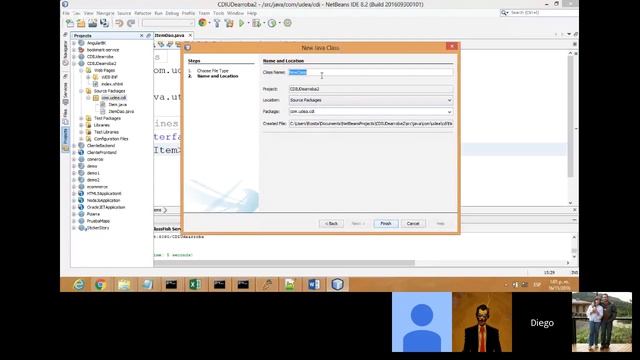Open the Location dropdown in dialog
Viewport: 640px width, 360px height.
[x=449, y=100]
